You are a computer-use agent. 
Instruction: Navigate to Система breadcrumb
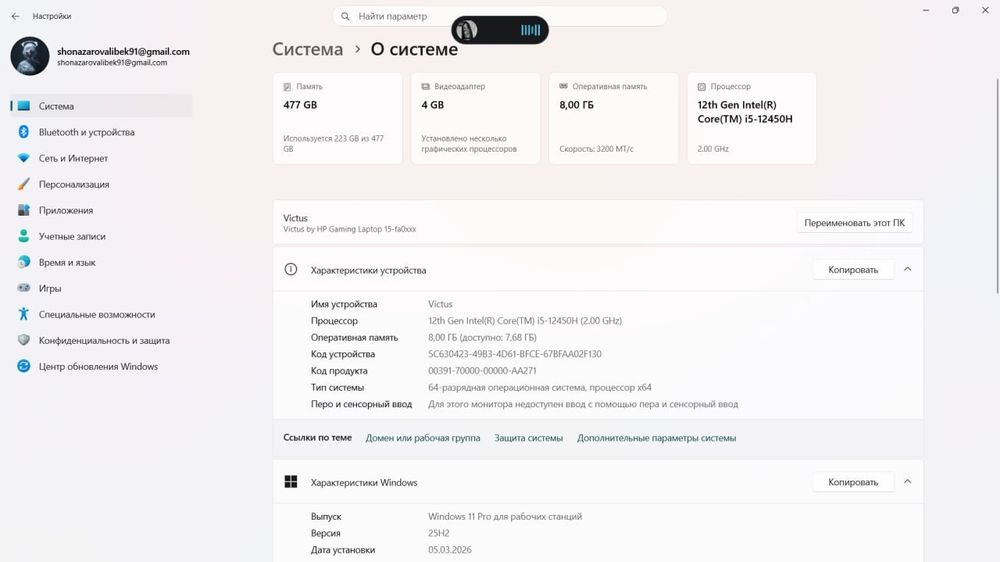pos(307,49)
